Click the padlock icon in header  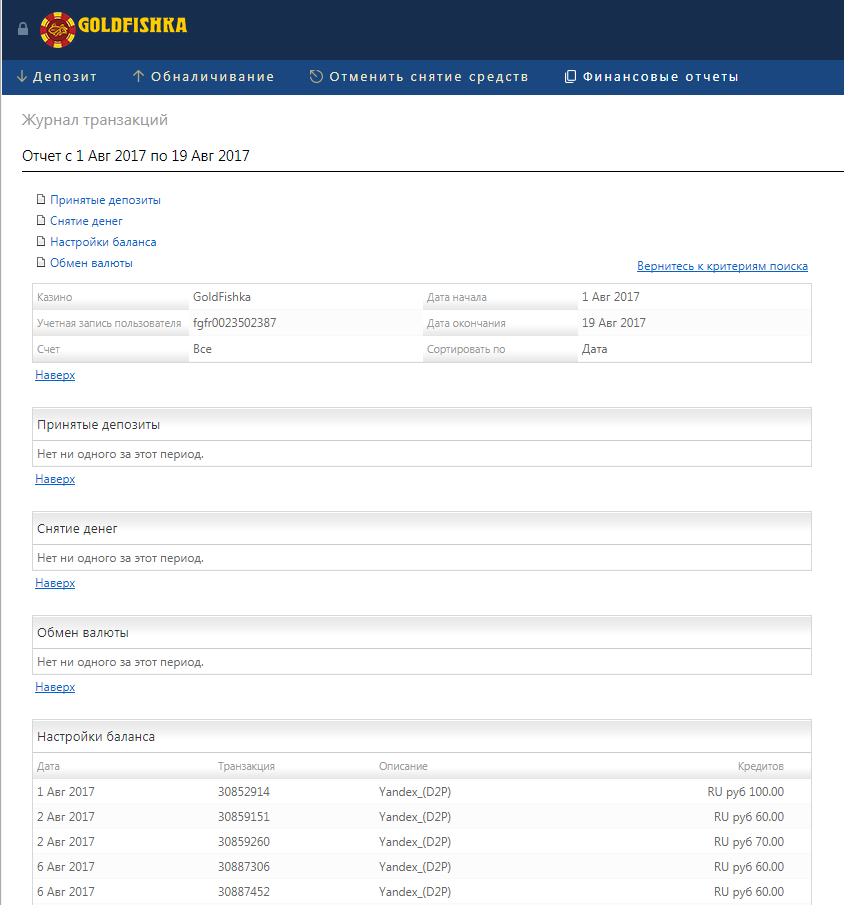[x=24, y=29]
